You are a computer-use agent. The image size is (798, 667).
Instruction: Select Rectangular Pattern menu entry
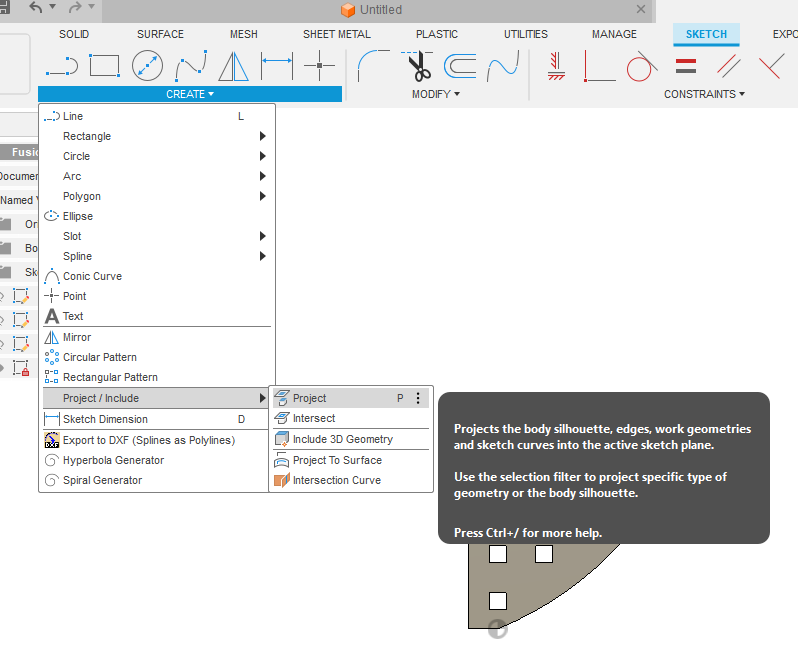coord(157,378)
